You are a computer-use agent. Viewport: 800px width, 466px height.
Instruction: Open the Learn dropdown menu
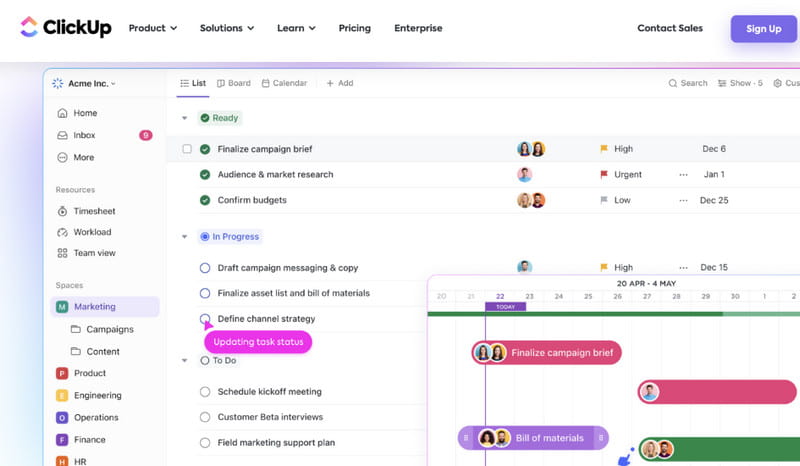click(296, 28)
